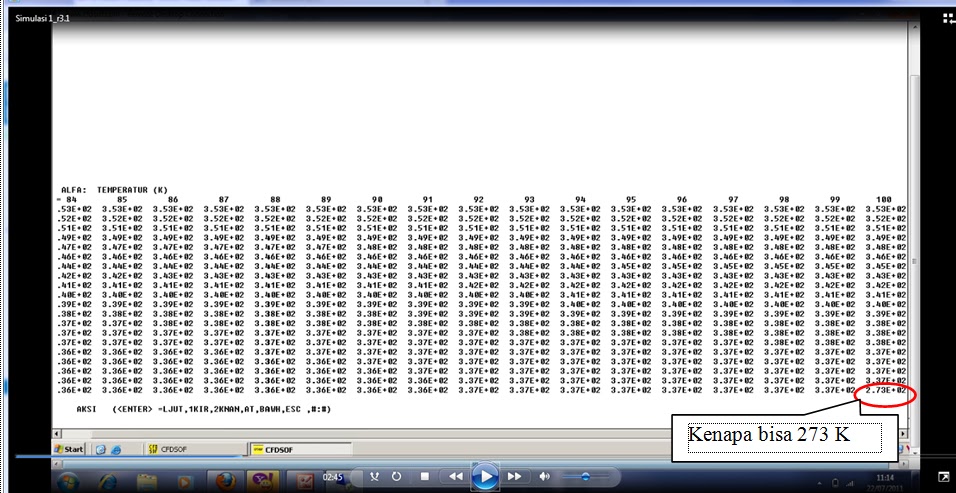Open Windows Media Player from the taskbar
This screenshot has height=493, width=956.
[185, 481]
